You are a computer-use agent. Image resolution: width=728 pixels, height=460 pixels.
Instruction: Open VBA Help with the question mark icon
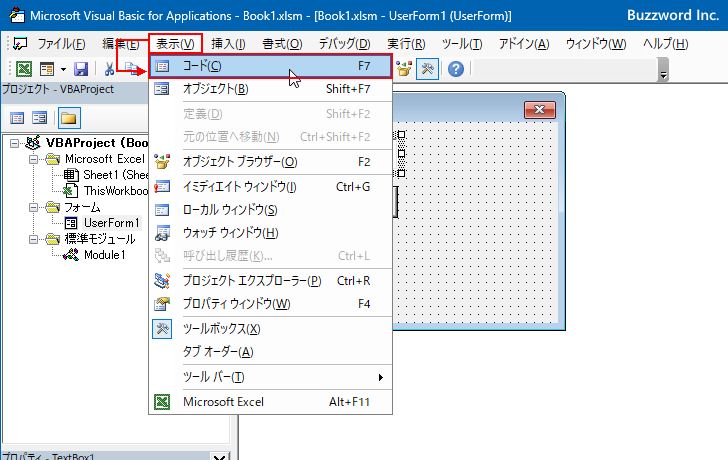point(456,69)
